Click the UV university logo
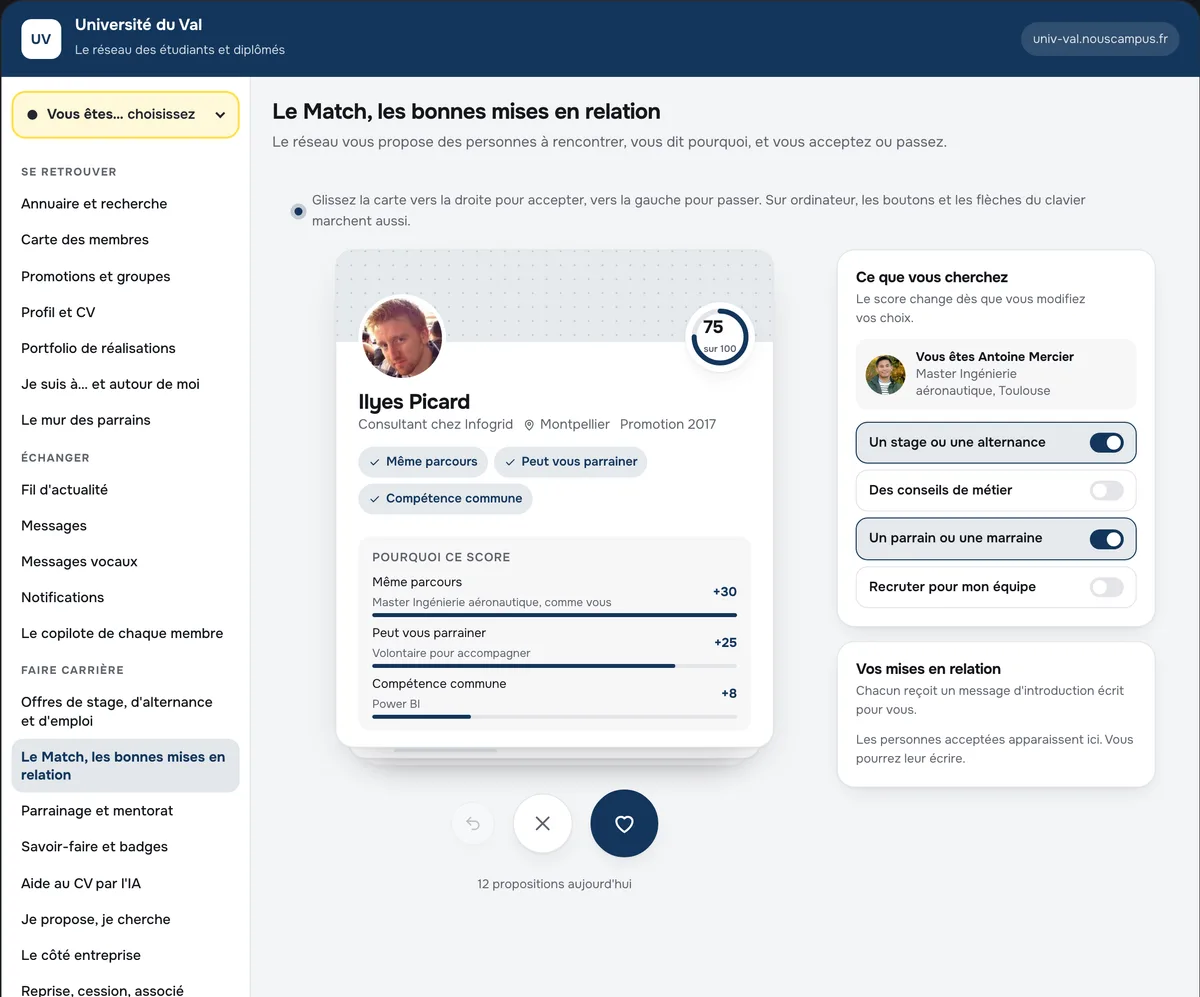The width and height of the screenshot is (1200, 997). (x=41, y=39)
